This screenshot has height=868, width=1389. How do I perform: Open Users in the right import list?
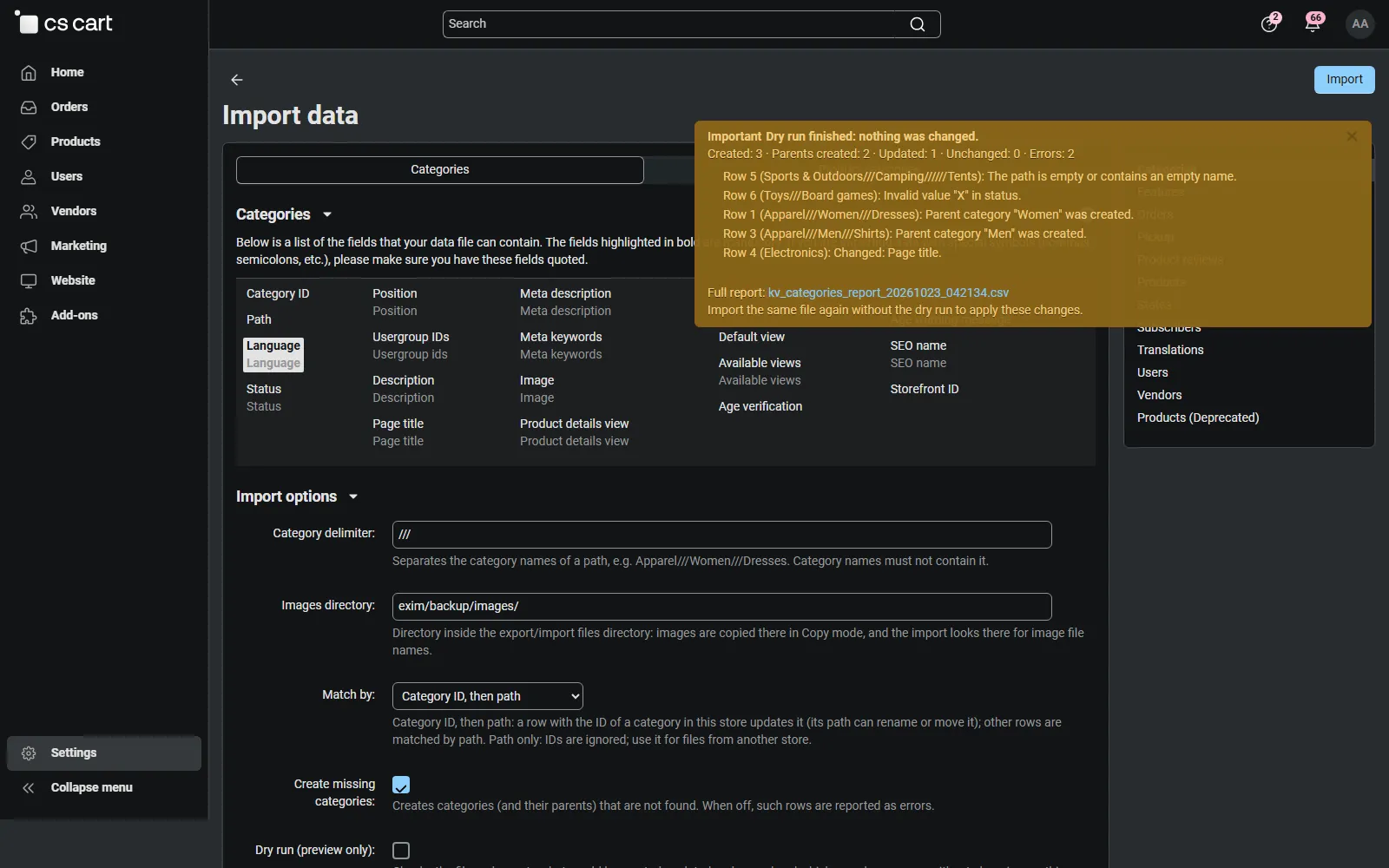coord(1153,372)
